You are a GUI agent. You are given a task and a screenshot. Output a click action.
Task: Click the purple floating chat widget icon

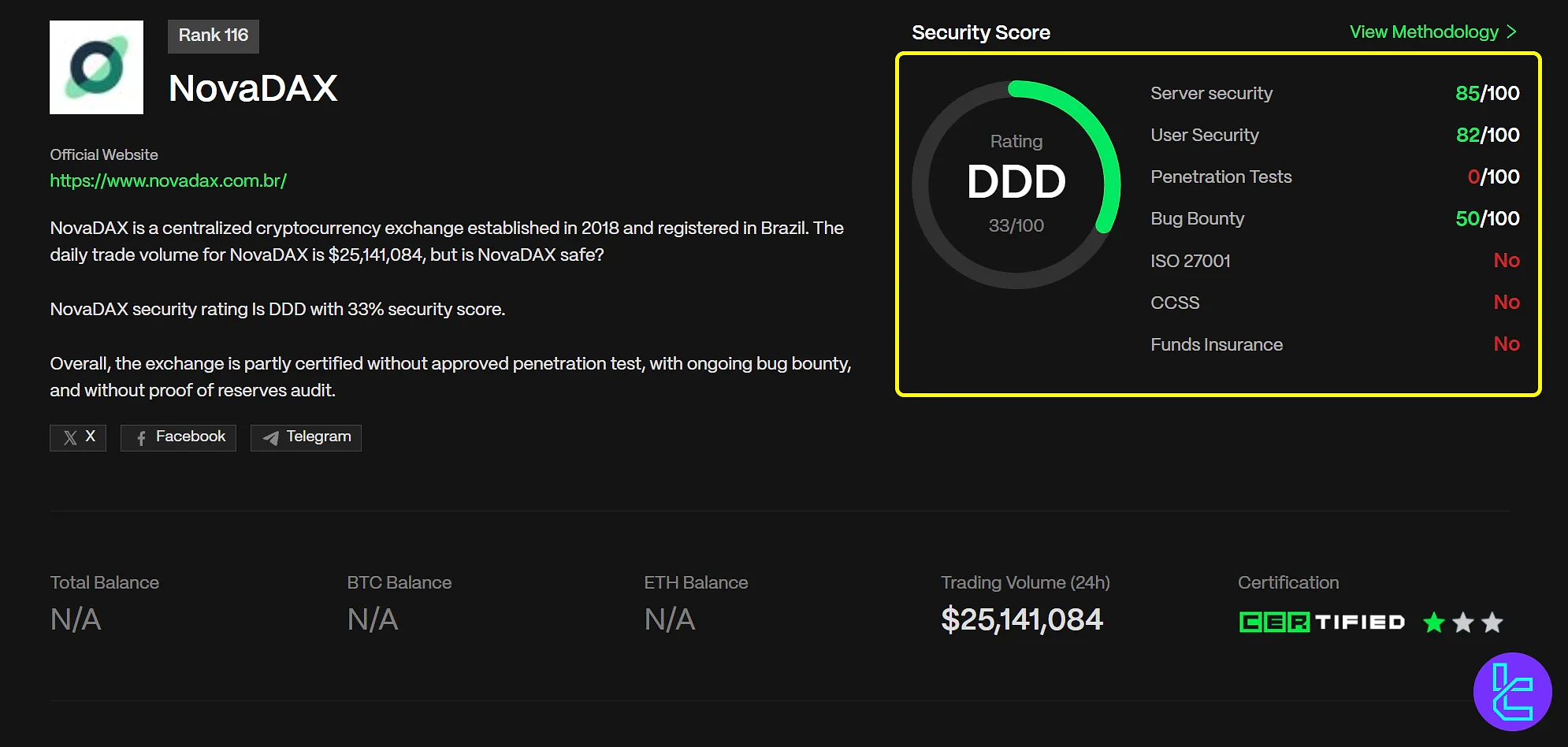[1512, 692]
